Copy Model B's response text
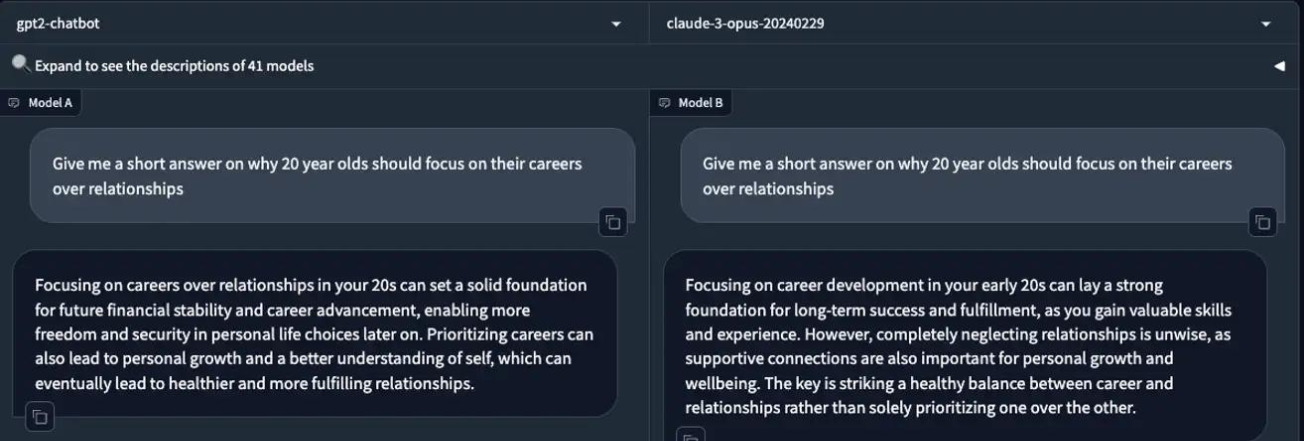Viewport: 1304px width, 441px height. [x=690, y=437]
